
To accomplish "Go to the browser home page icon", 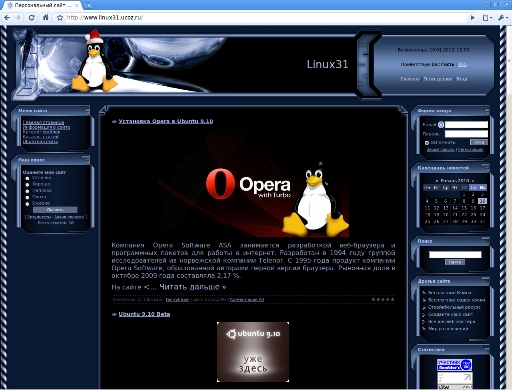I will point(46,17).
